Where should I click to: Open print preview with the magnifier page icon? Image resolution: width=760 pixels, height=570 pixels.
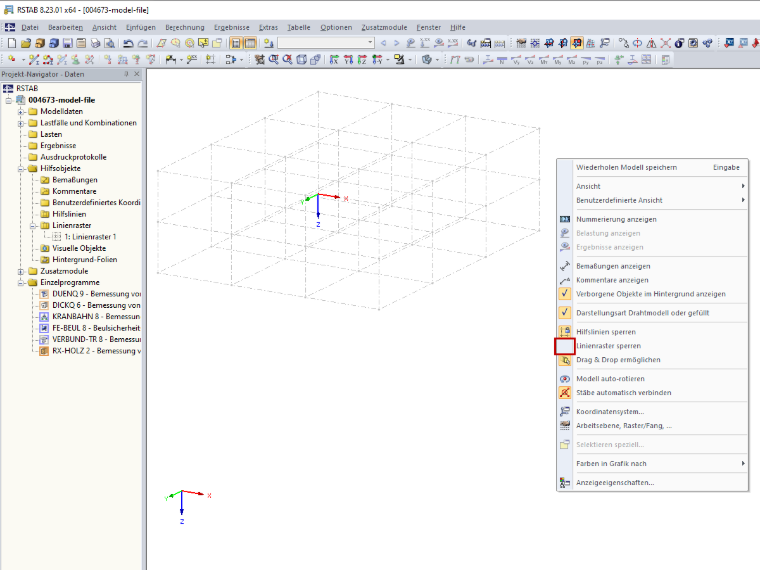[x=110, y=44]
